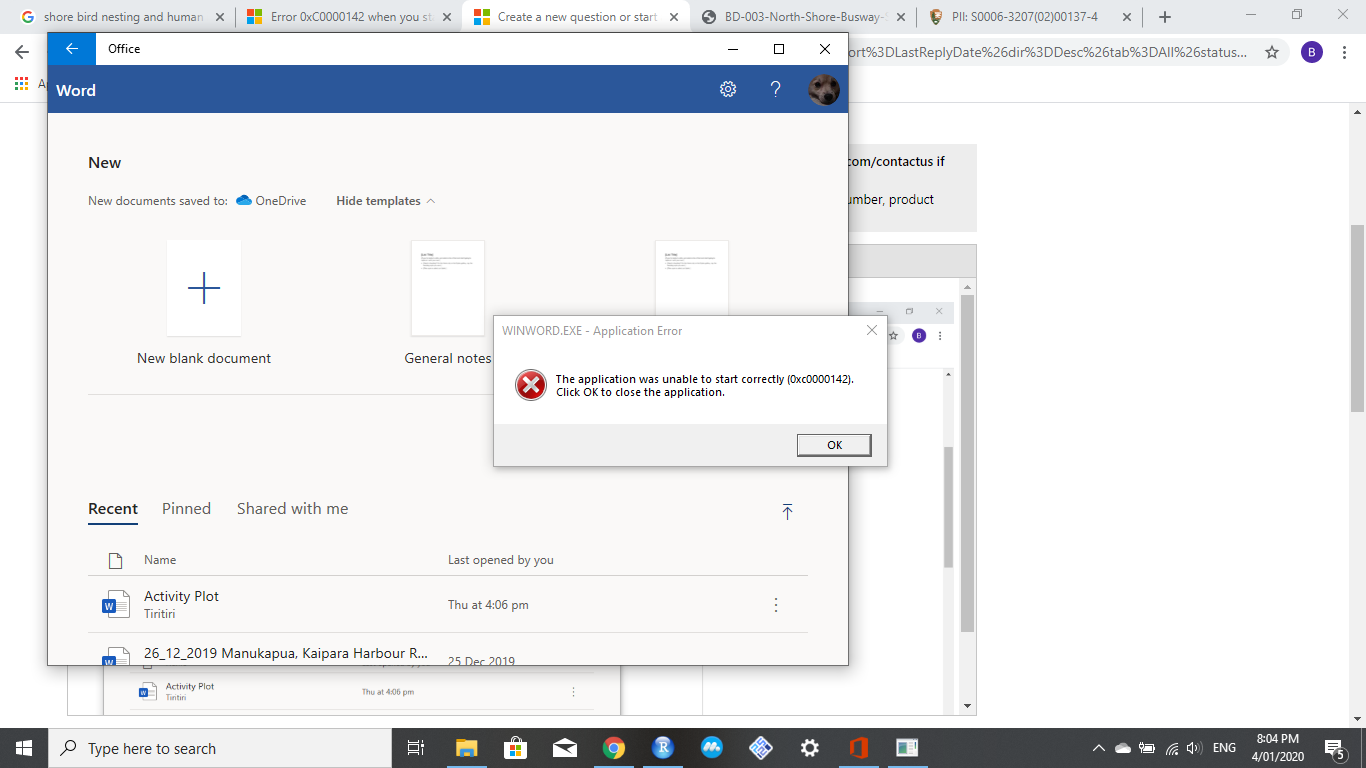Click OK in the WINWORD.EXE error dialog

point(834,445)
